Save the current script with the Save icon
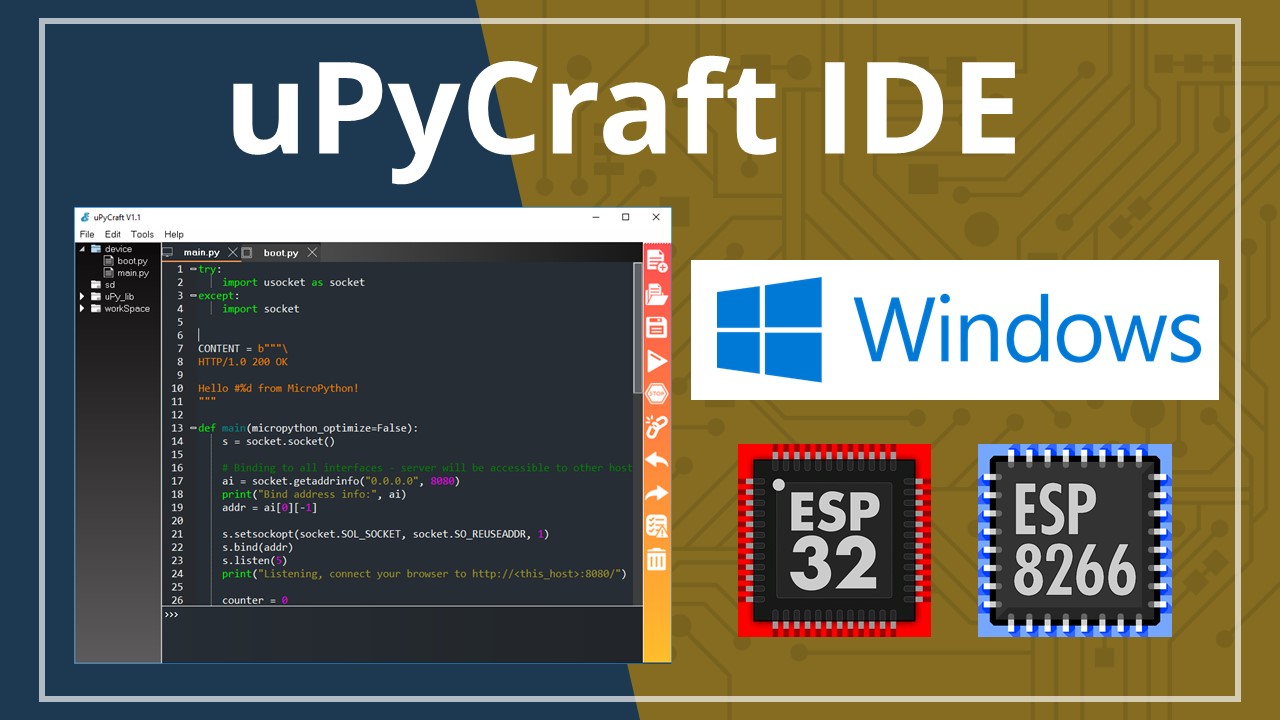Image resolution: width=1280 pixels, height=720 pixels. pyautogui.click(x=655, y=326)
